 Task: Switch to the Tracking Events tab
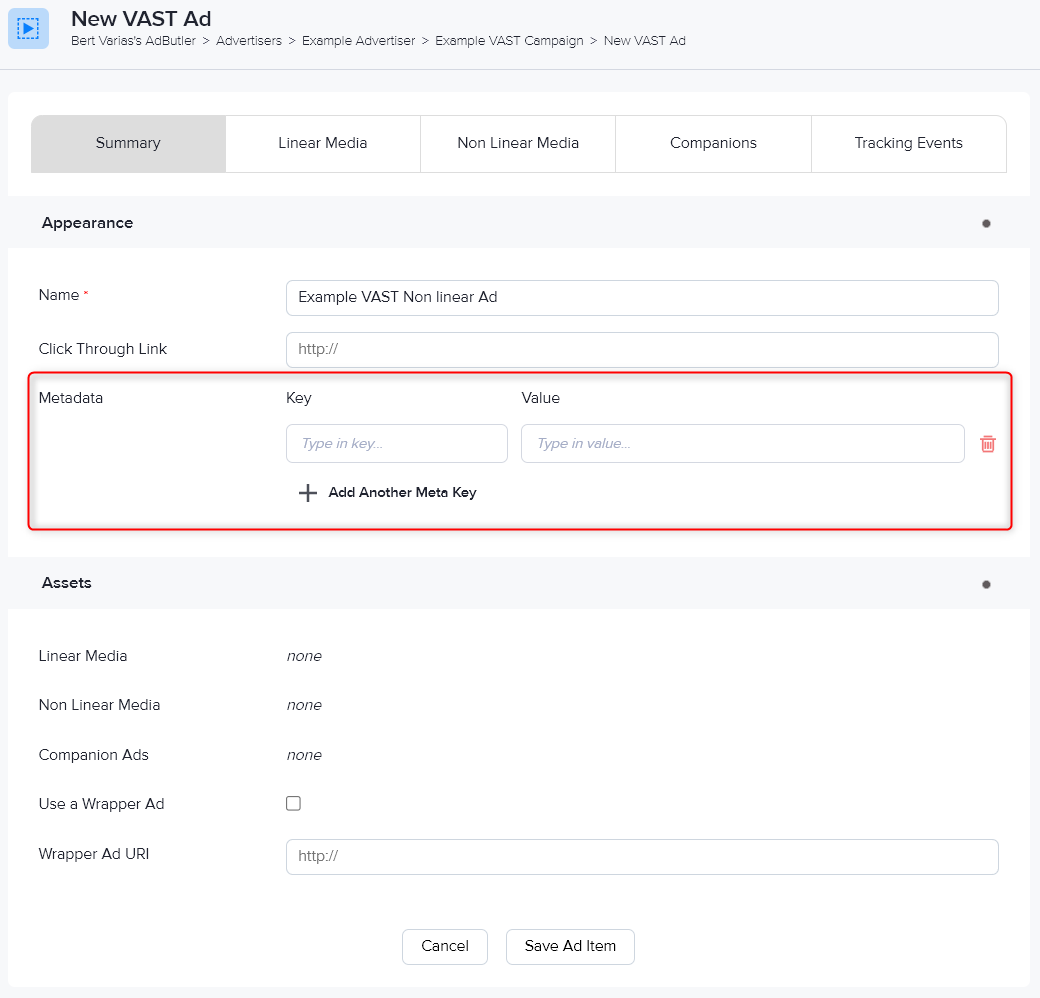pyautogui.click(x=908, y=143)
